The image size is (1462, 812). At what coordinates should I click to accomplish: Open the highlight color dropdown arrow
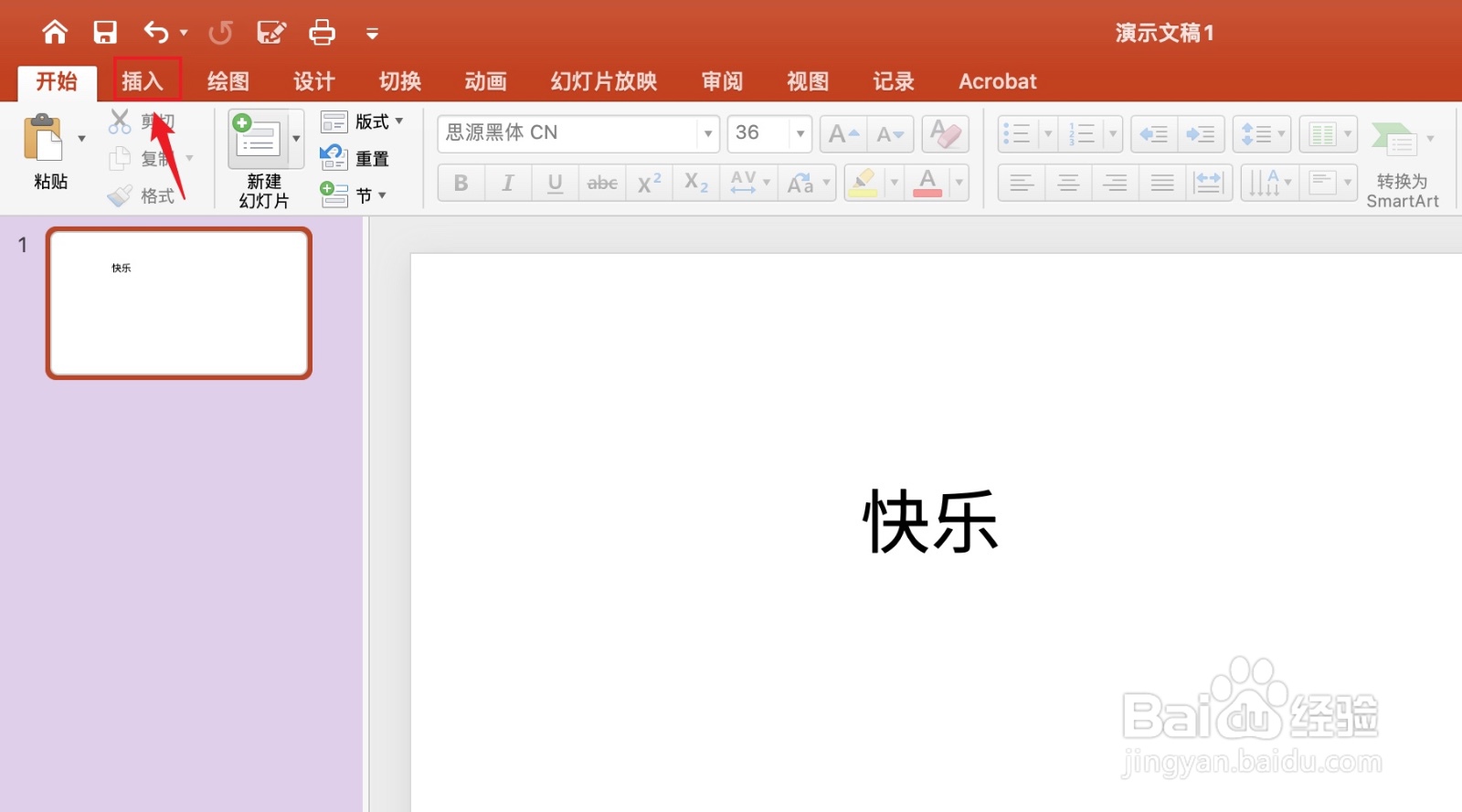[x=895, y=183]
